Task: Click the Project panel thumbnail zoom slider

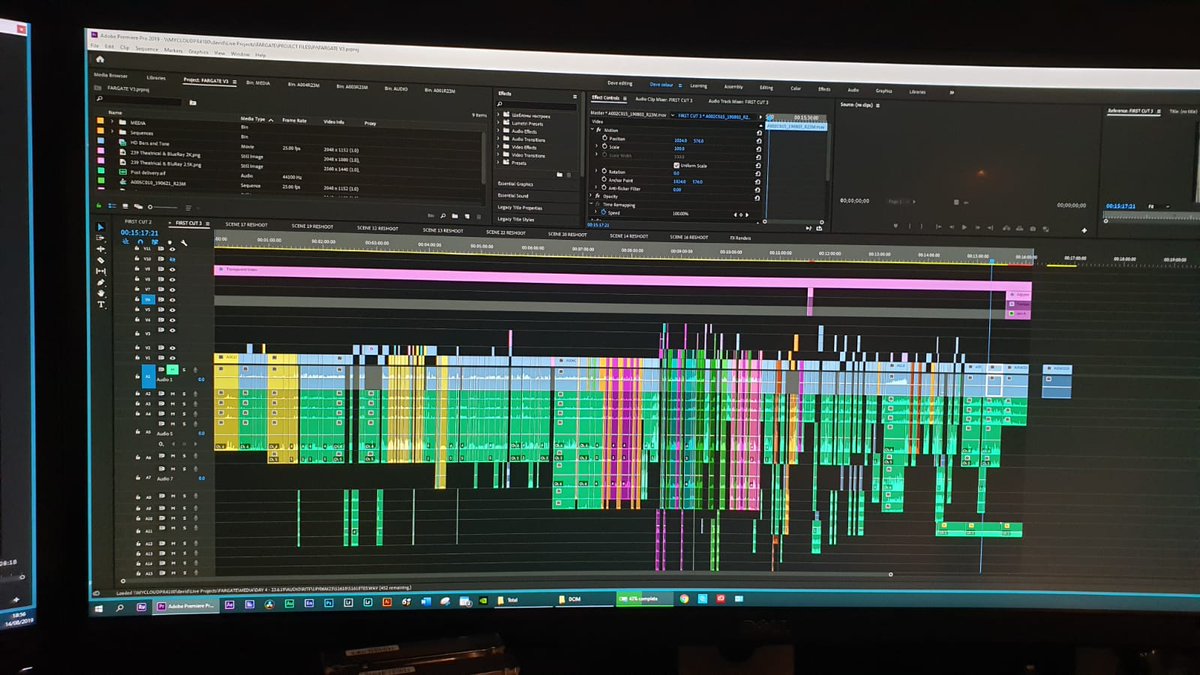Action: point(162,207)
